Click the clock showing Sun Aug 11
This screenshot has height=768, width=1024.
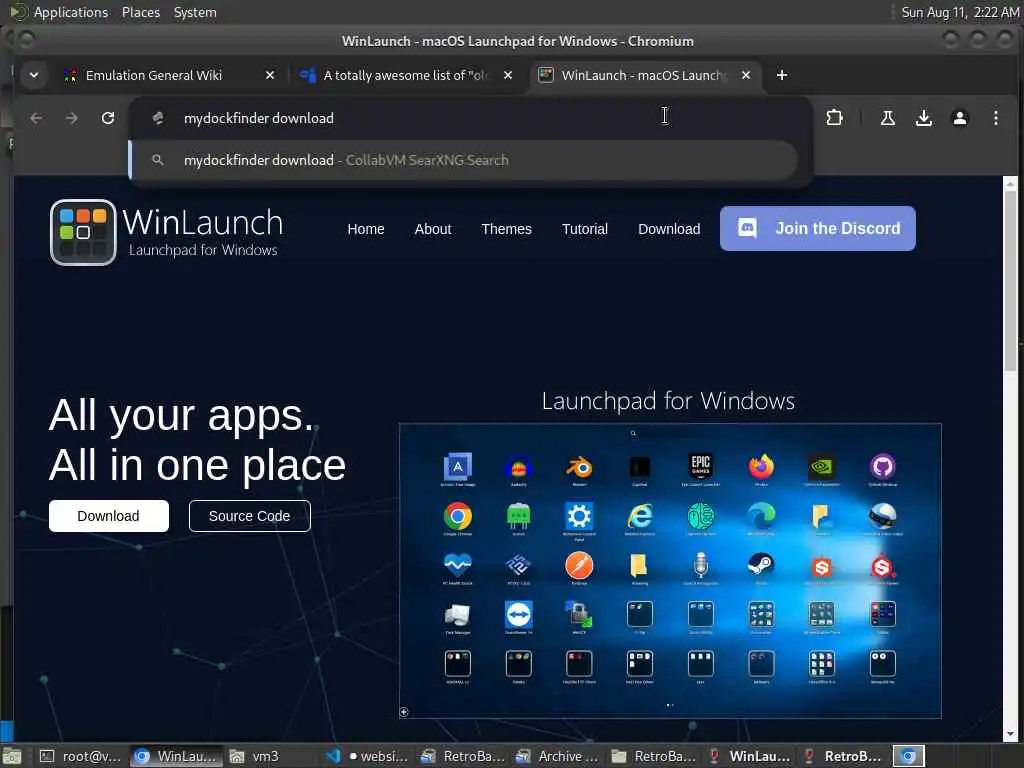(x=959, y=12)
